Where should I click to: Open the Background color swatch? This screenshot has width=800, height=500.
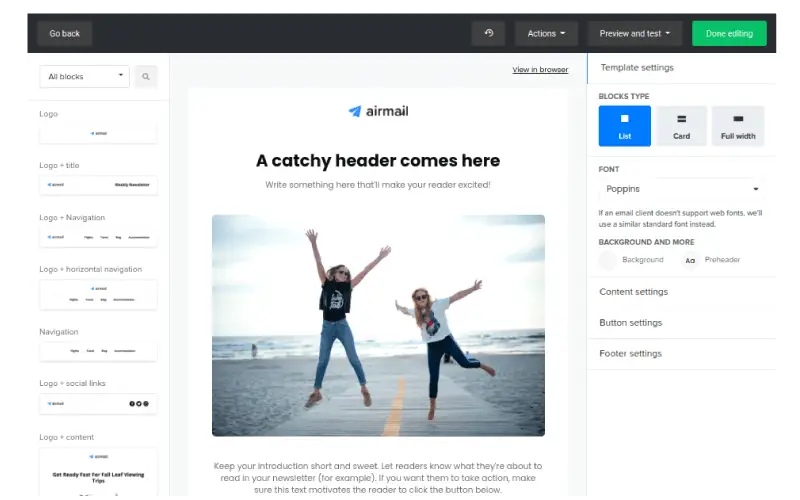[x=608, y=260]
